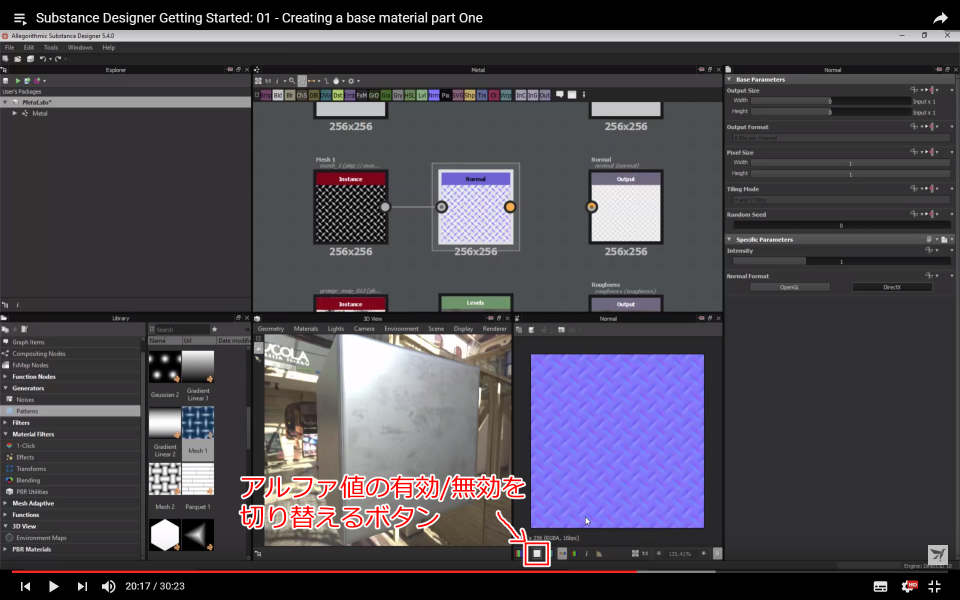960x600 pixels.
Task: Exit fullscreen in the YouTube player
Action: click(x=934, y=587)
